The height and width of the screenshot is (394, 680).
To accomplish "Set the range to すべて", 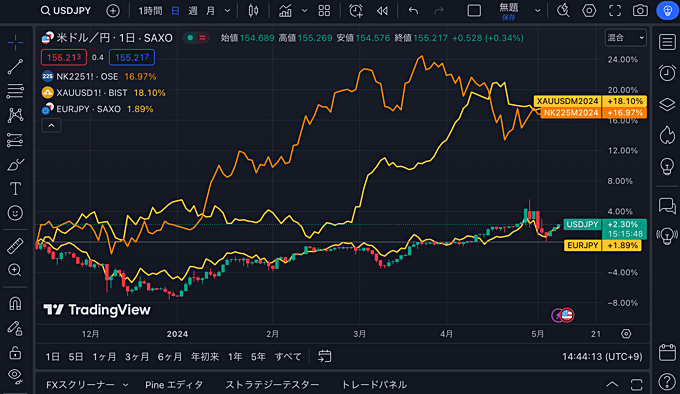I will tap(288, 357).
